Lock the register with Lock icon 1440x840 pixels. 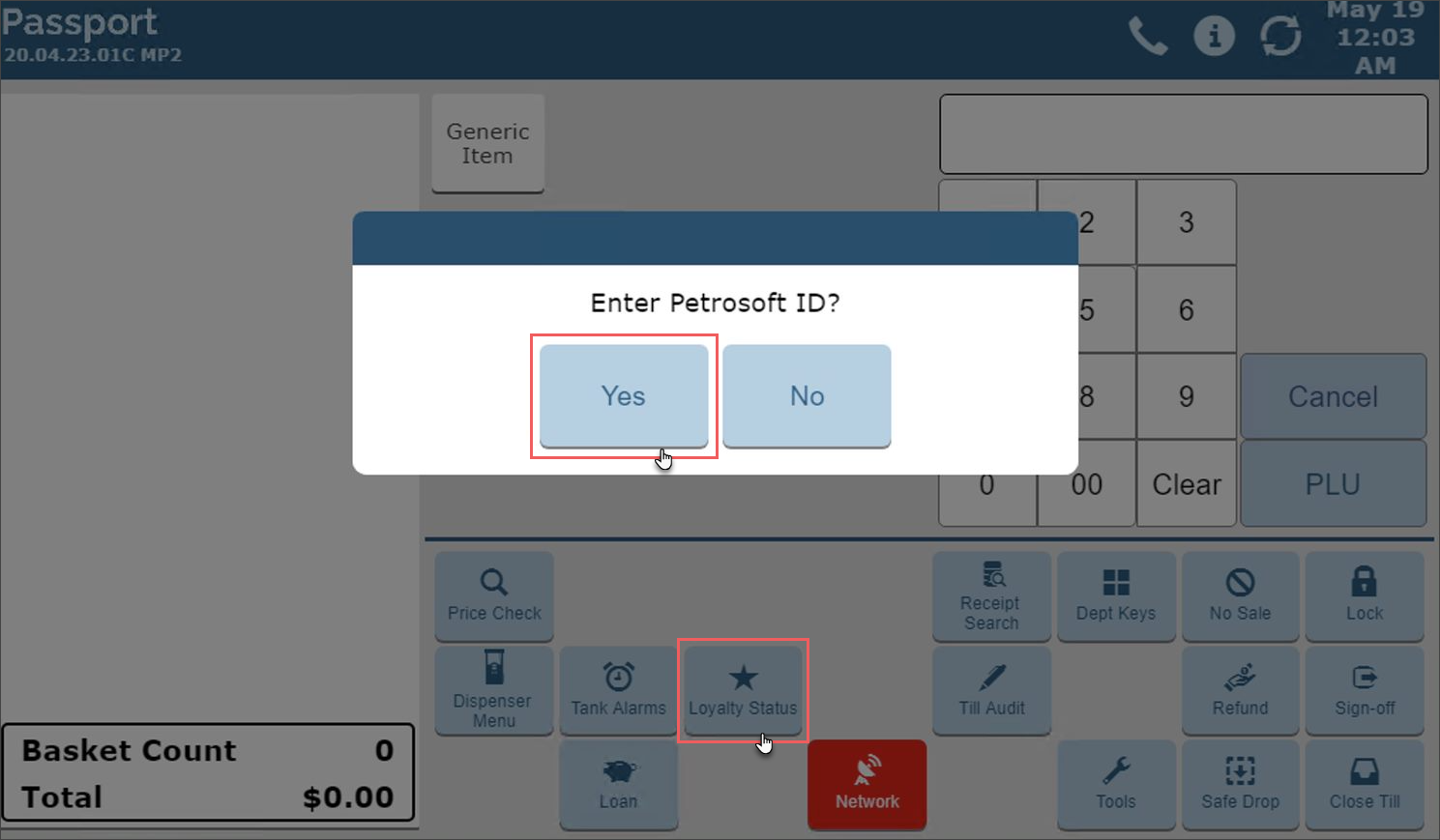[x=1364, y=595]
